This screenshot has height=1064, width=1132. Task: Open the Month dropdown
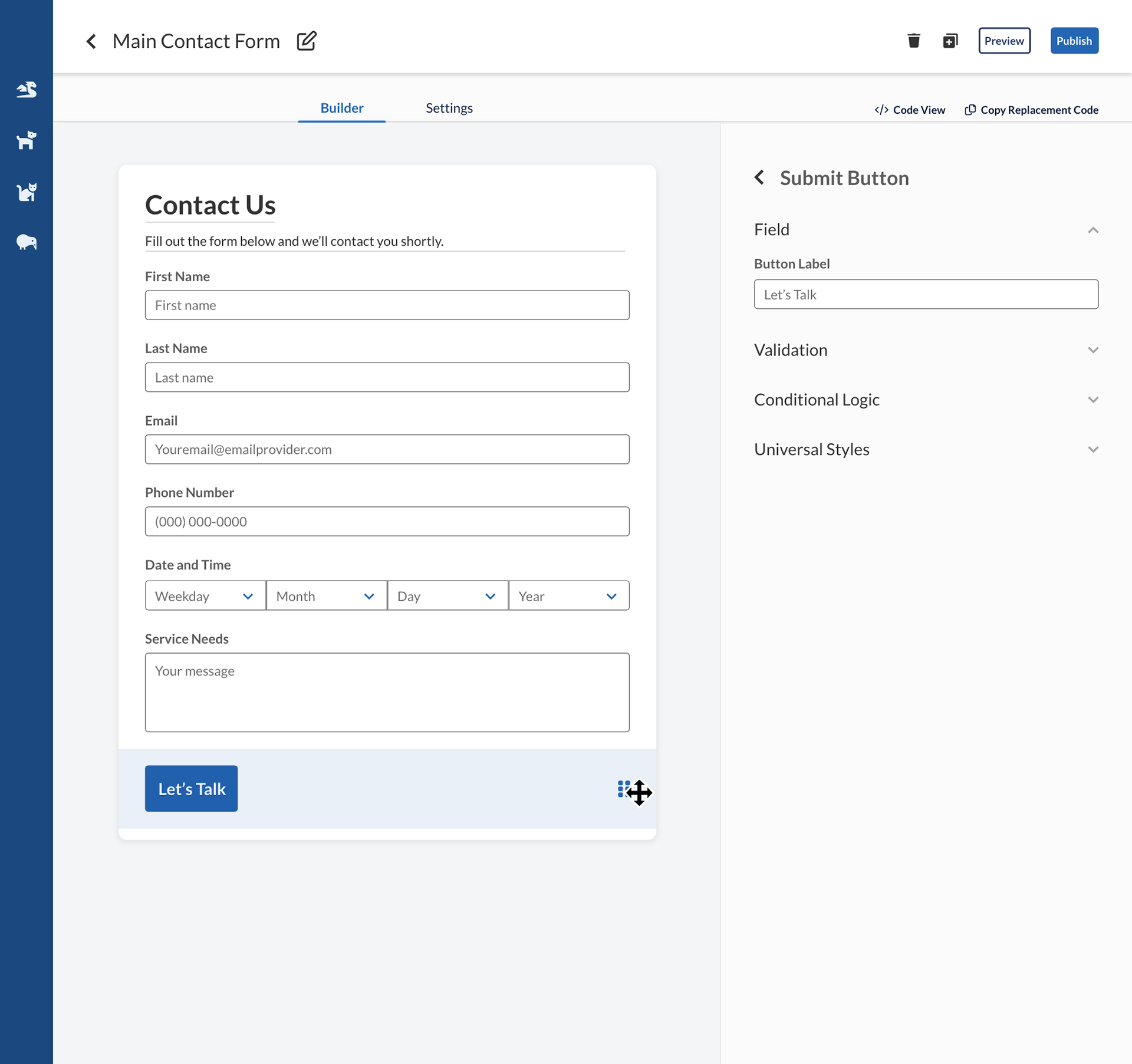coord(326,596)
